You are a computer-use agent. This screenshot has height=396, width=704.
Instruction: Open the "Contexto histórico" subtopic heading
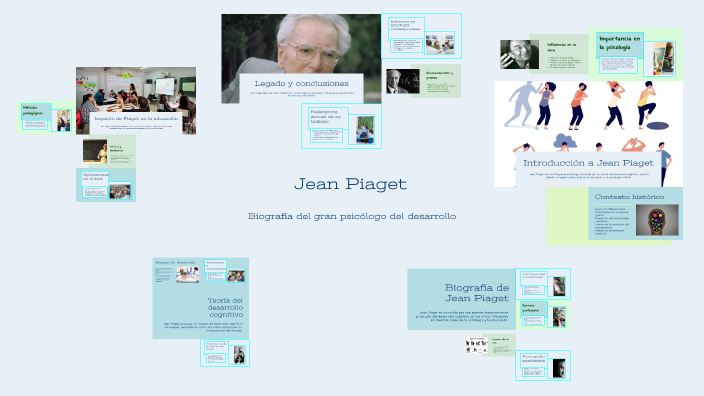click(629, 197)
